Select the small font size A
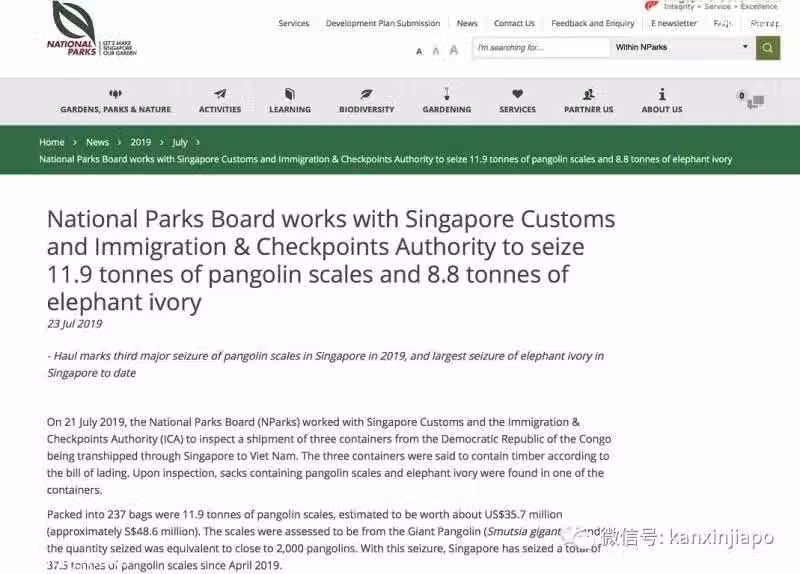 click(419, 52)
